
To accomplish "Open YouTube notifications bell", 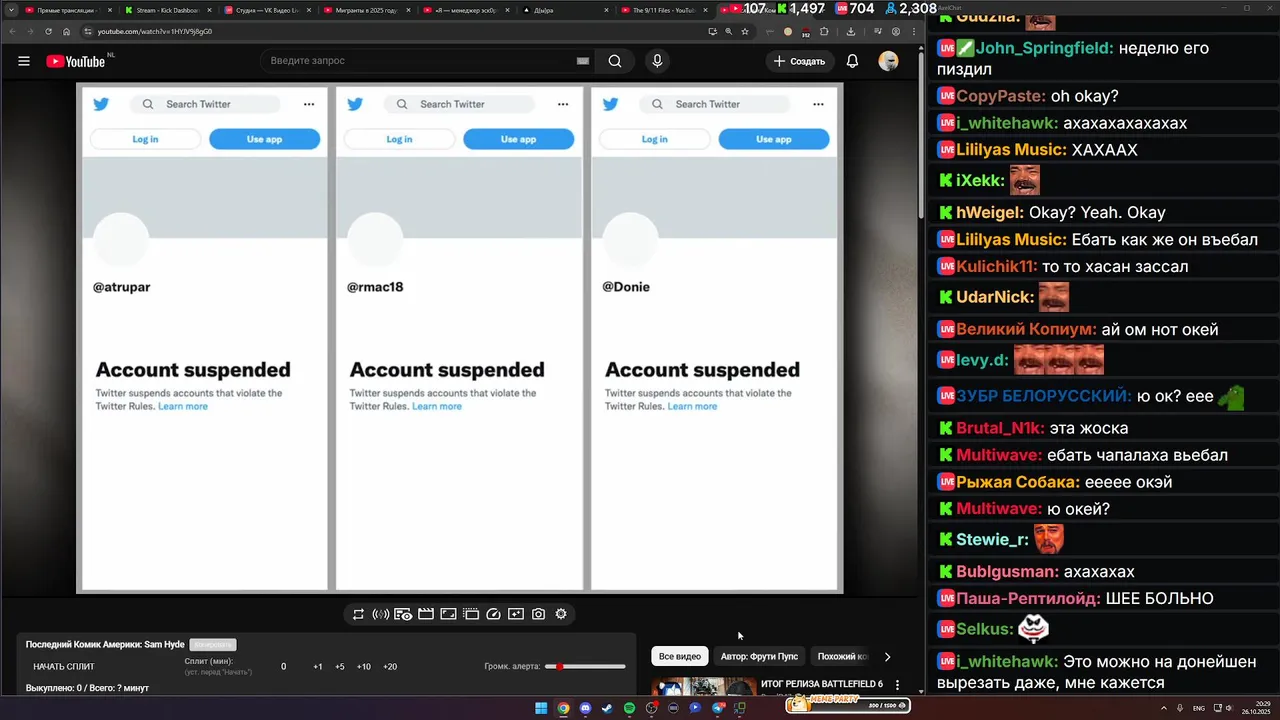I will click(x=852, y=61).
